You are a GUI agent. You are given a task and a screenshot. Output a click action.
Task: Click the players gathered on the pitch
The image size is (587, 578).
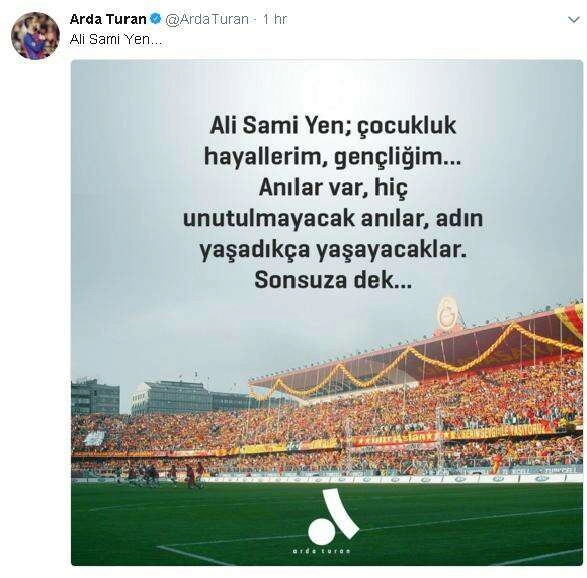(x=161, y=475)
